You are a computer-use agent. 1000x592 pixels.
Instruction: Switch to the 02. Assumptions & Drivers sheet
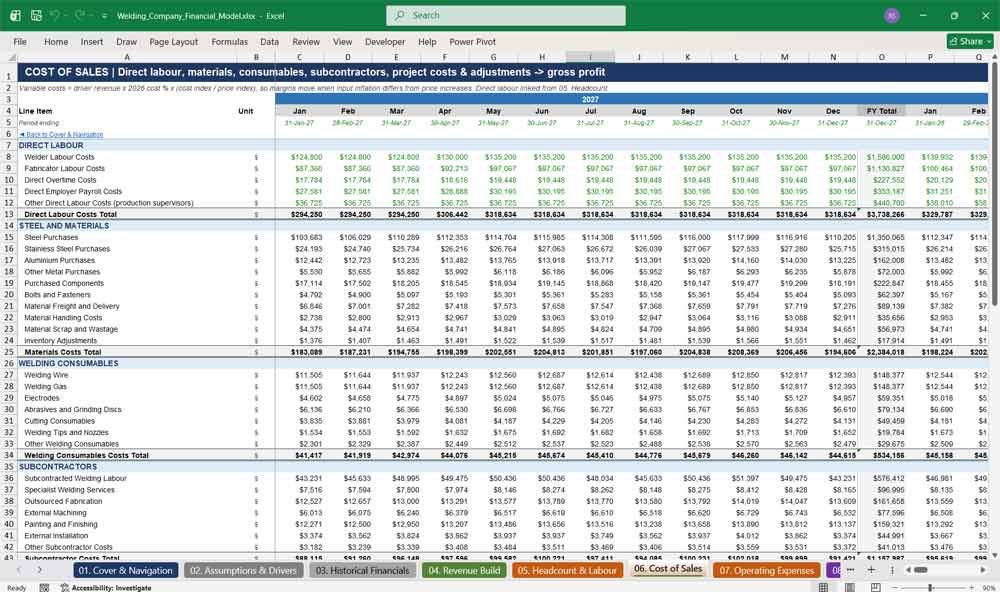(243, 570)
